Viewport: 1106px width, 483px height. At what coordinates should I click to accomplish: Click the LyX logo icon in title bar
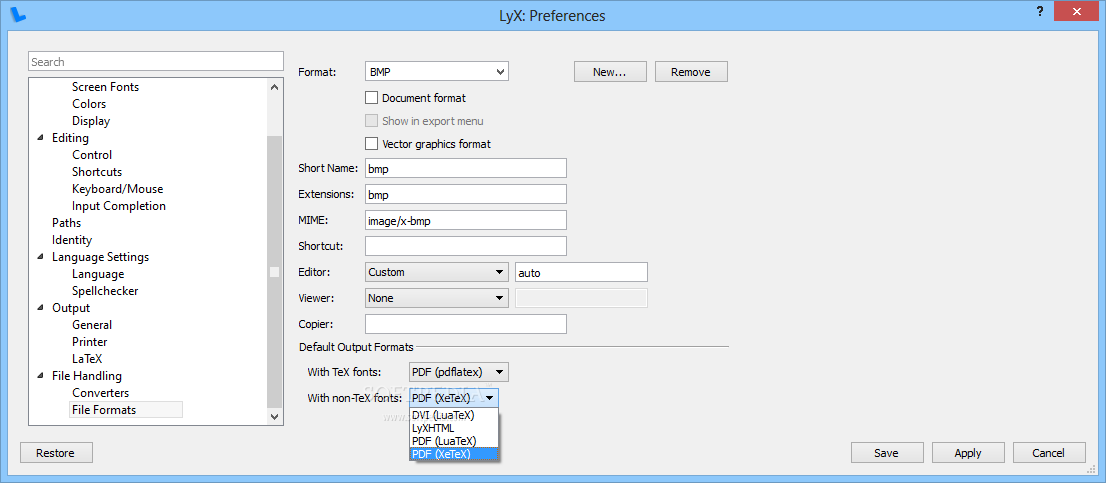[20, 13]
